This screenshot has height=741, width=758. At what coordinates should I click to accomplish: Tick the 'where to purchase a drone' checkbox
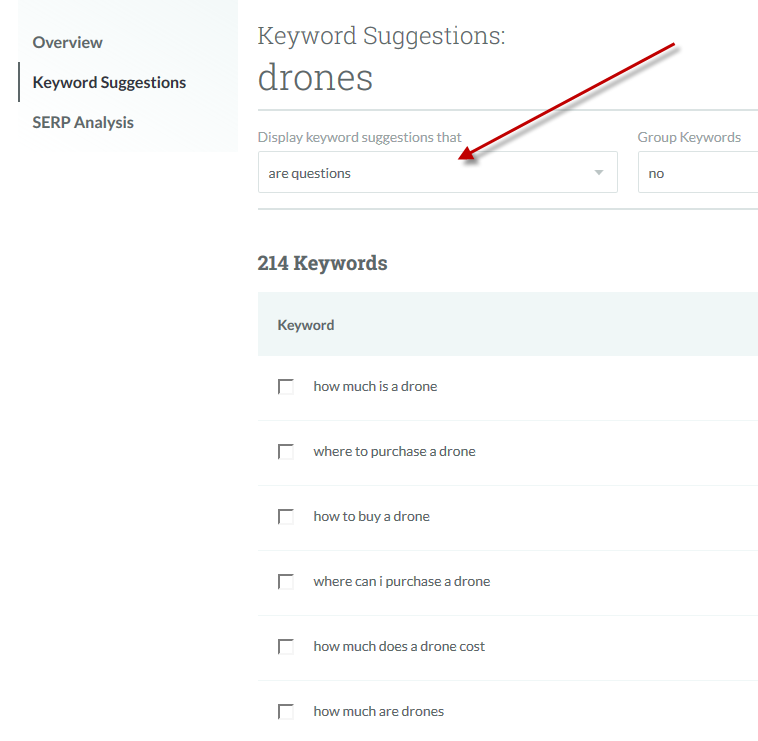point(286,452)
